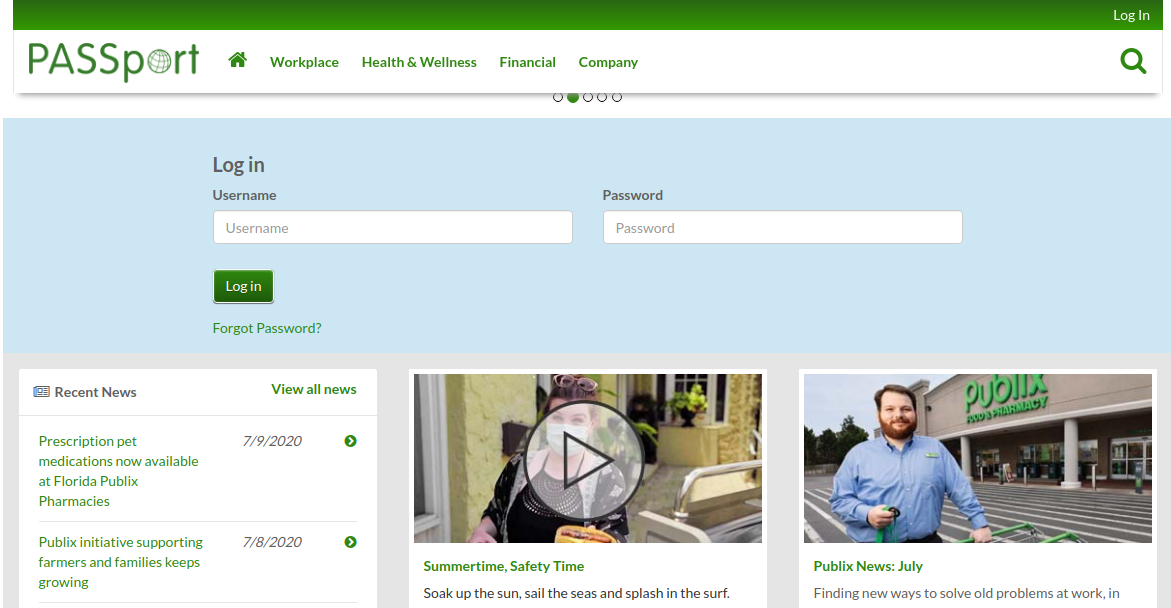Open the Forgot Password link
Screen dimensions: 1171x608
point(267,327)
